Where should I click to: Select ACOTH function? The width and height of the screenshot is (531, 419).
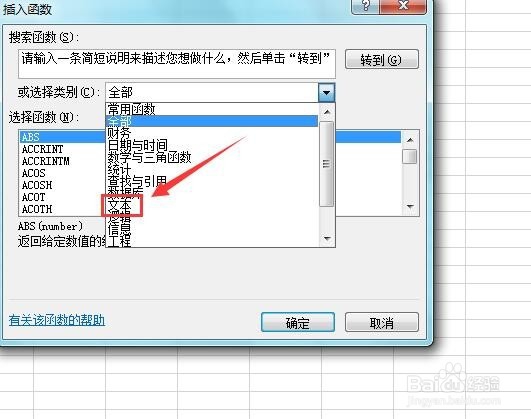point(37,209)
